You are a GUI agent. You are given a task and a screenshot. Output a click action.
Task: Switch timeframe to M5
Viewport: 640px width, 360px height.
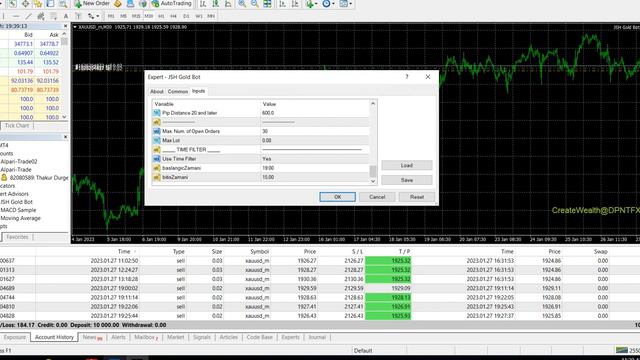[x=123, y=16]
